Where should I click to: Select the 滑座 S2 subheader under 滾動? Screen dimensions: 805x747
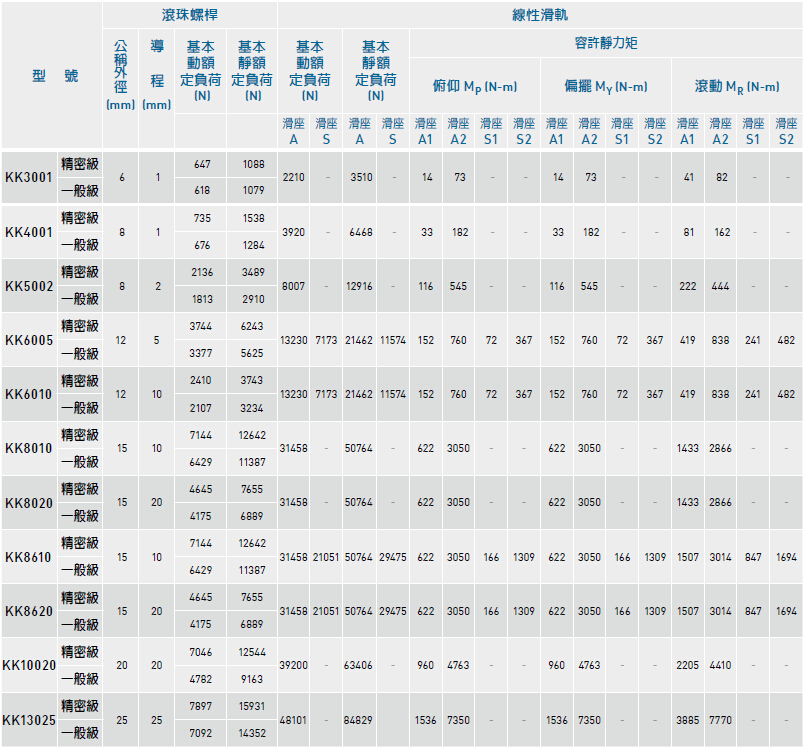pyautogui.click(x=786, y=127)
